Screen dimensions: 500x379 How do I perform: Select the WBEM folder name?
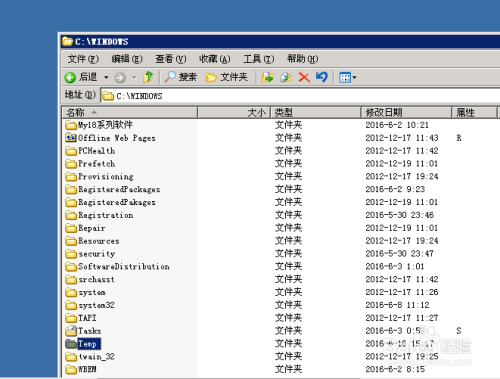(87, 369)
